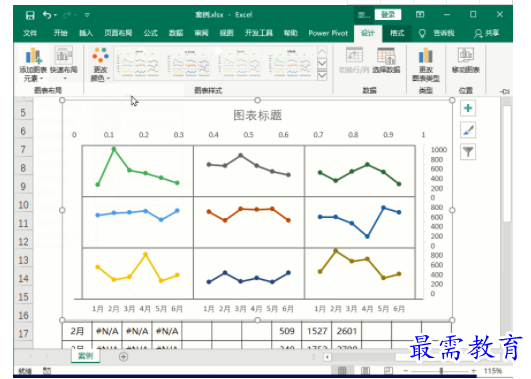Click cell containing 2月
Image resolution: width=531 pixels, height=379 pixels.
[x=77, y=331]
